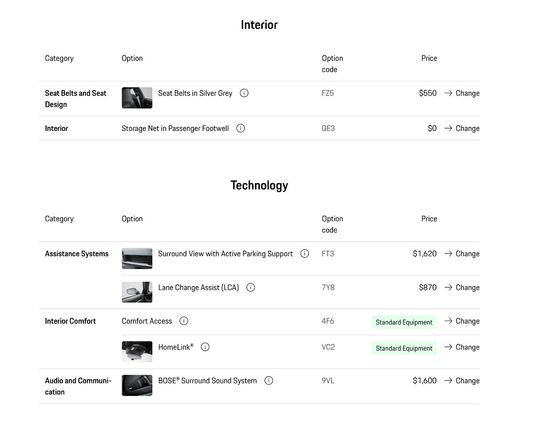544x435 pixels.
Task: Select the Lane Change Assist (LCA) label
Action: click(198, 287)
